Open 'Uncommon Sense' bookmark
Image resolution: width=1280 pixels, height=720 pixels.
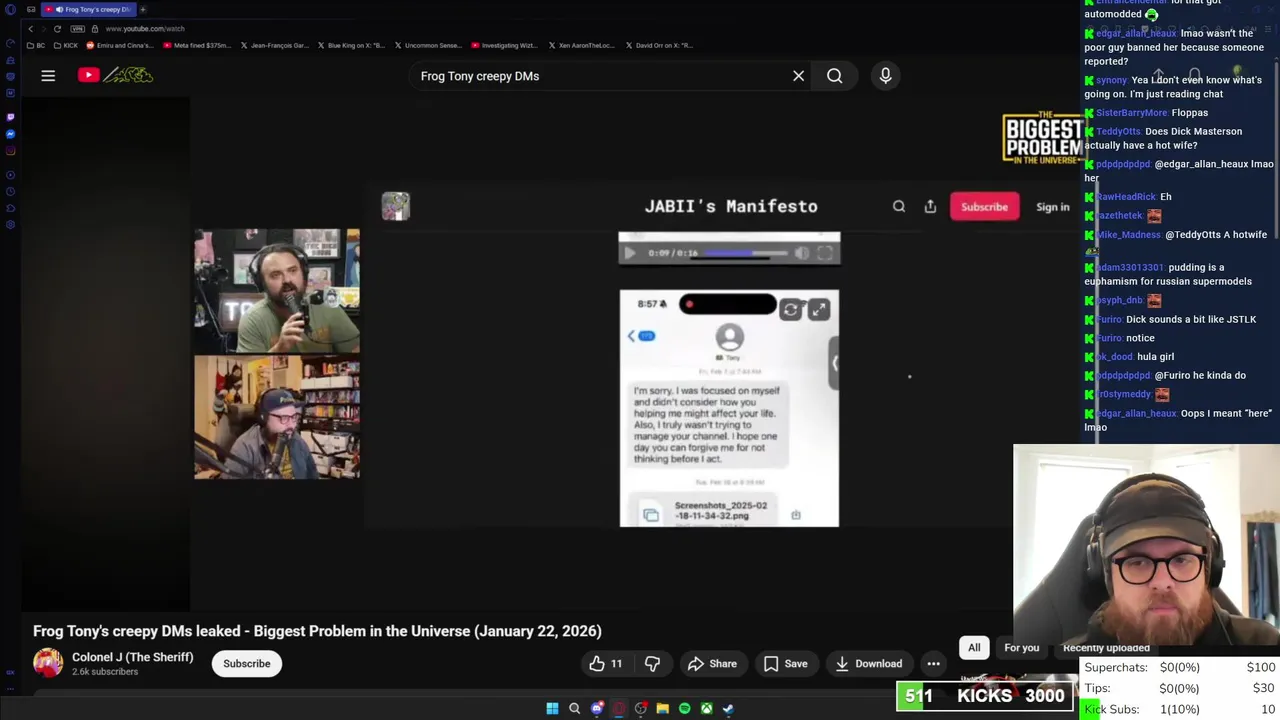tap(428, 45)
